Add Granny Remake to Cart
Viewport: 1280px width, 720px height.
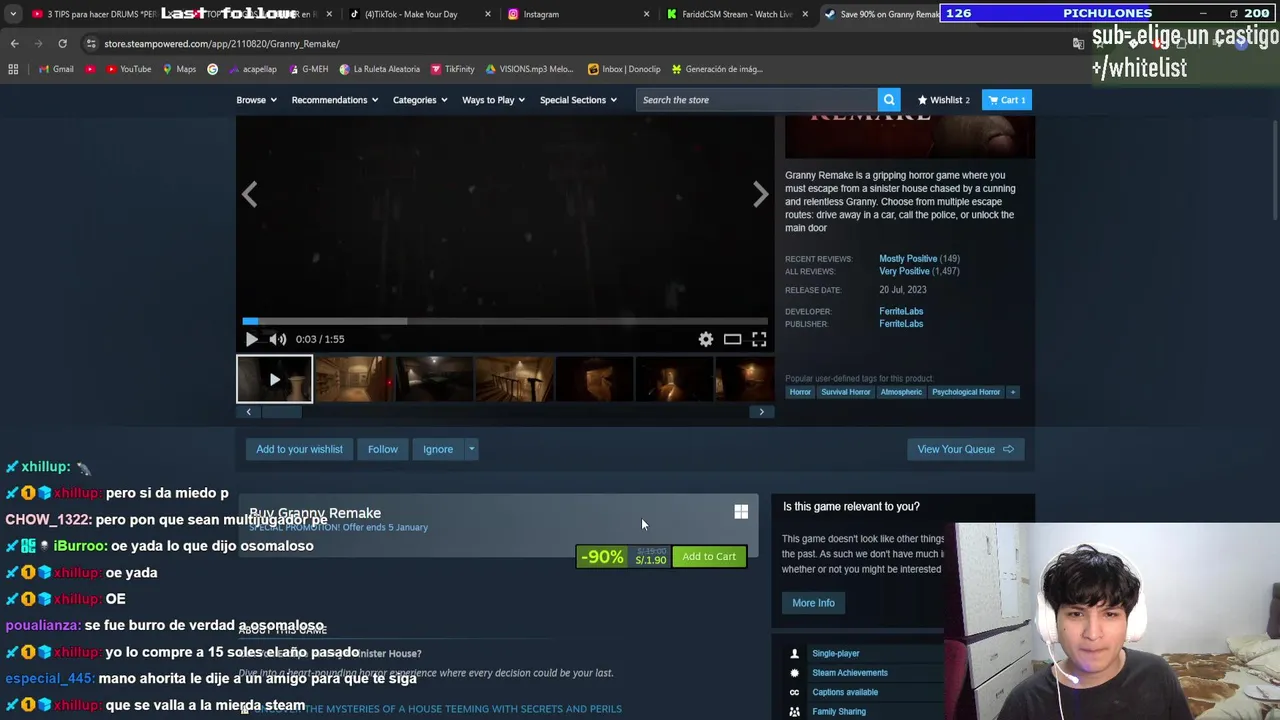point(709,557)
